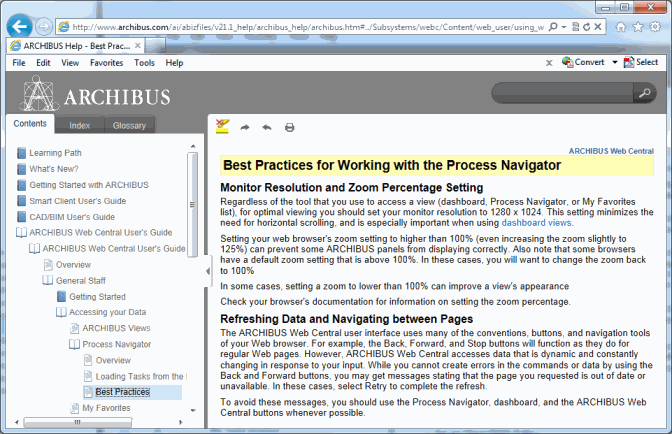Switch to the Index tab
The height and width of the screenshot is (434, 672).
coord(80,125)
